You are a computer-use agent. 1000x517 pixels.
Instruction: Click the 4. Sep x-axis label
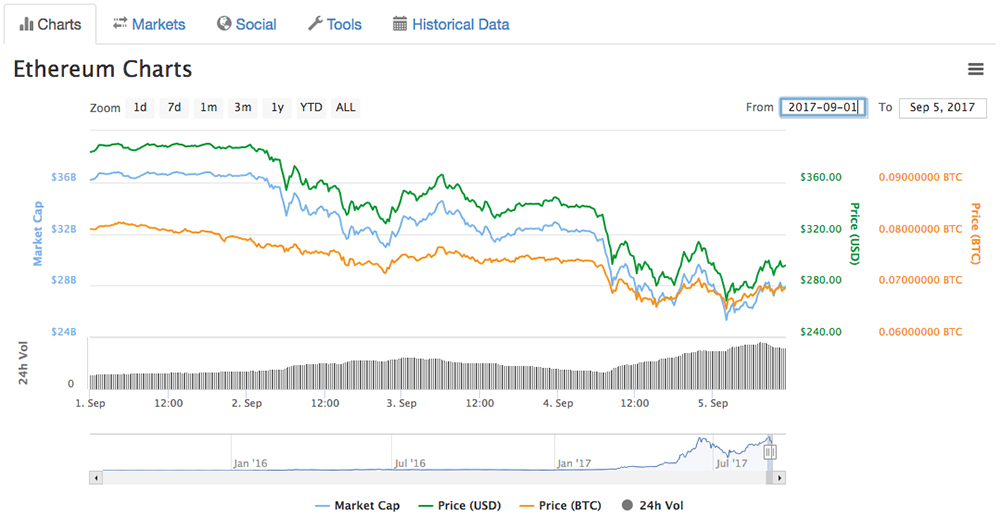pos(557,403)
